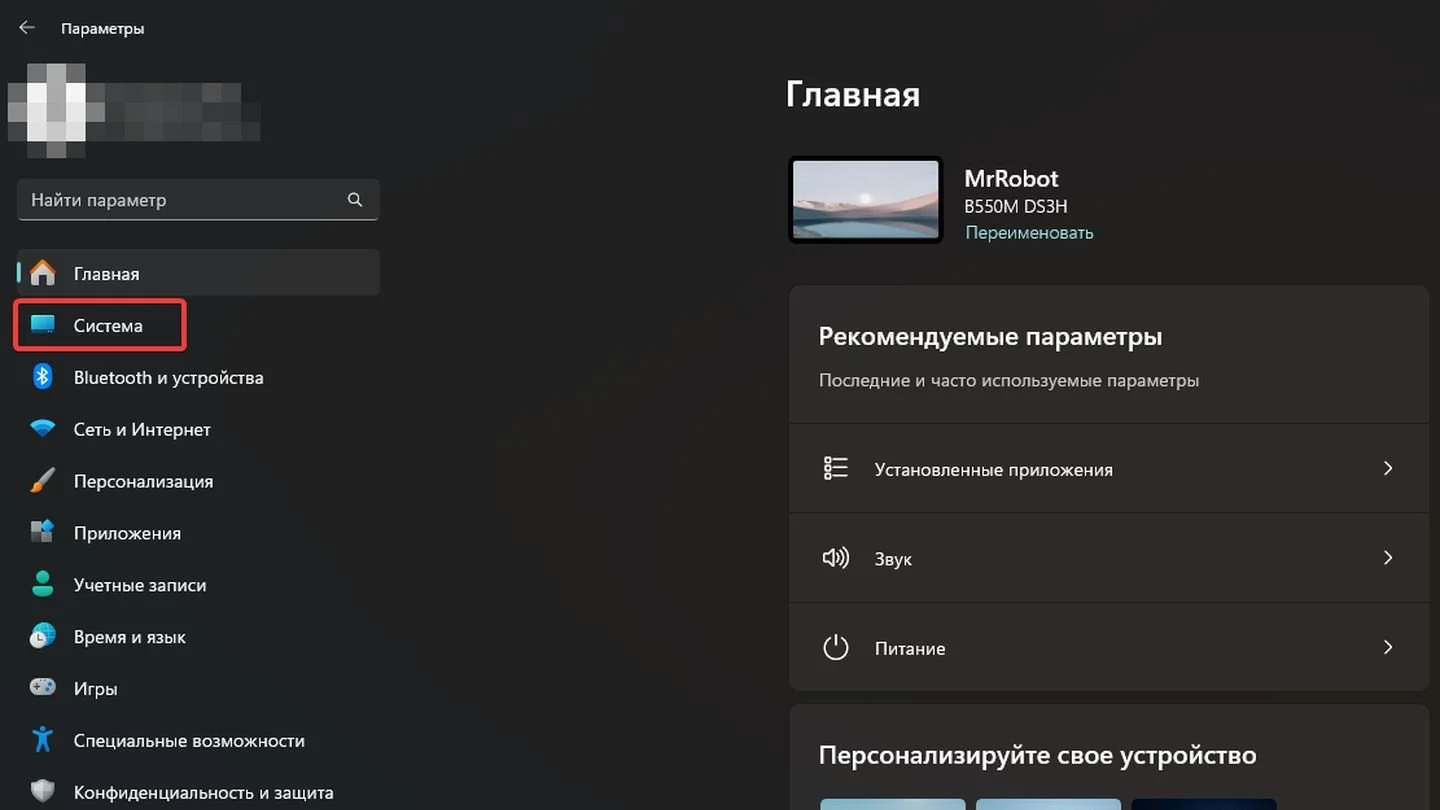Click the MrRobot desktop wallpaper thumbnail
Image resolution: width=1440 pixels, height=810 pixels.
coord(865,200)
